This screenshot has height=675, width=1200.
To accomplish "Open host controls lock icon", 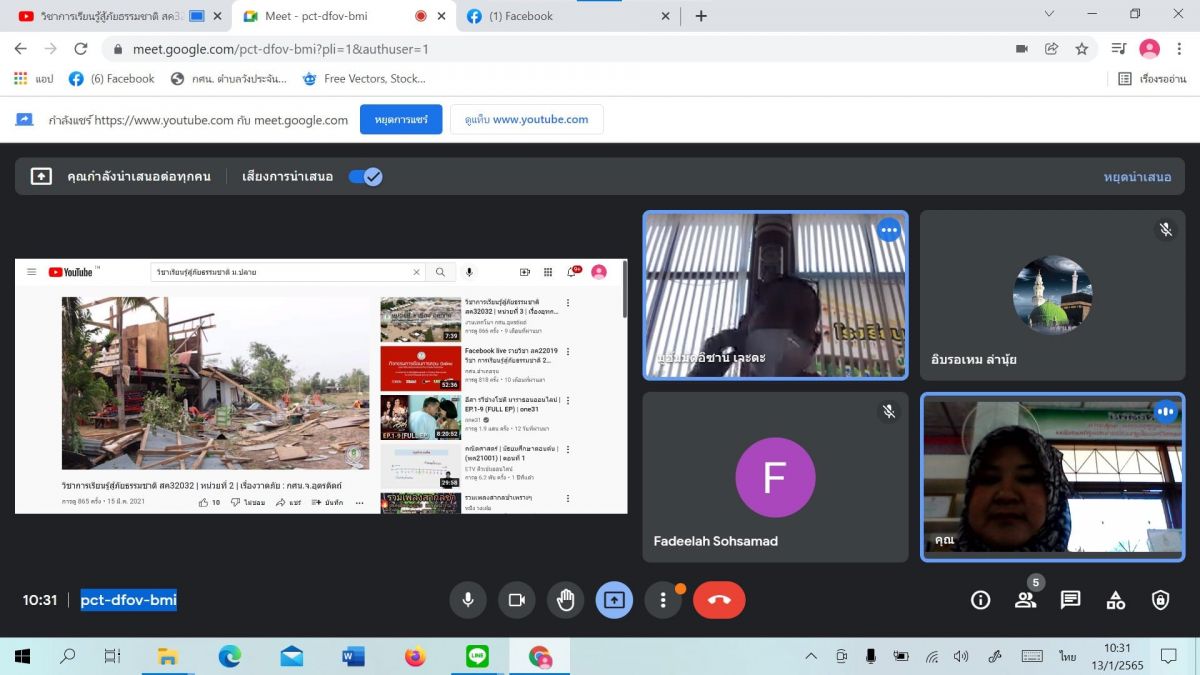I will point(1160,600).
